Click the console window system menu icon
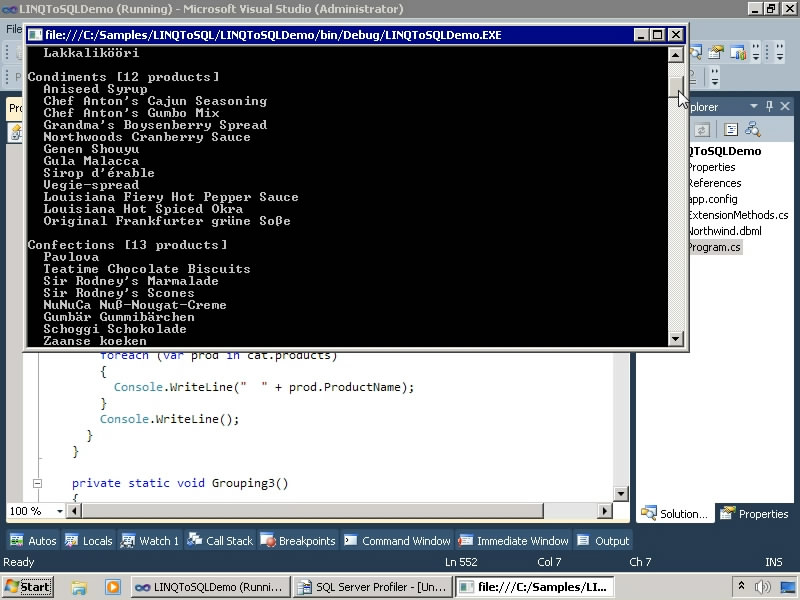This screenshot has height=600, width=800. [35, 35]
